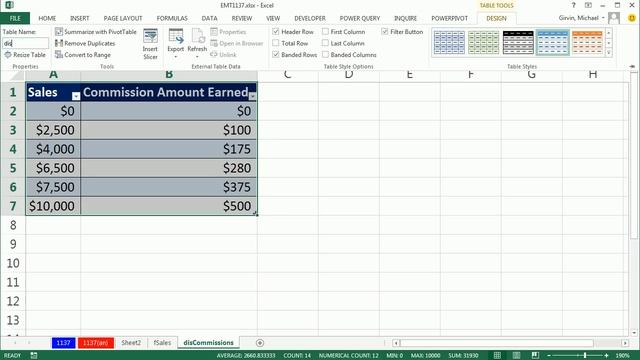
Task: Open Excel Help question mark
Action: (573, 5)
